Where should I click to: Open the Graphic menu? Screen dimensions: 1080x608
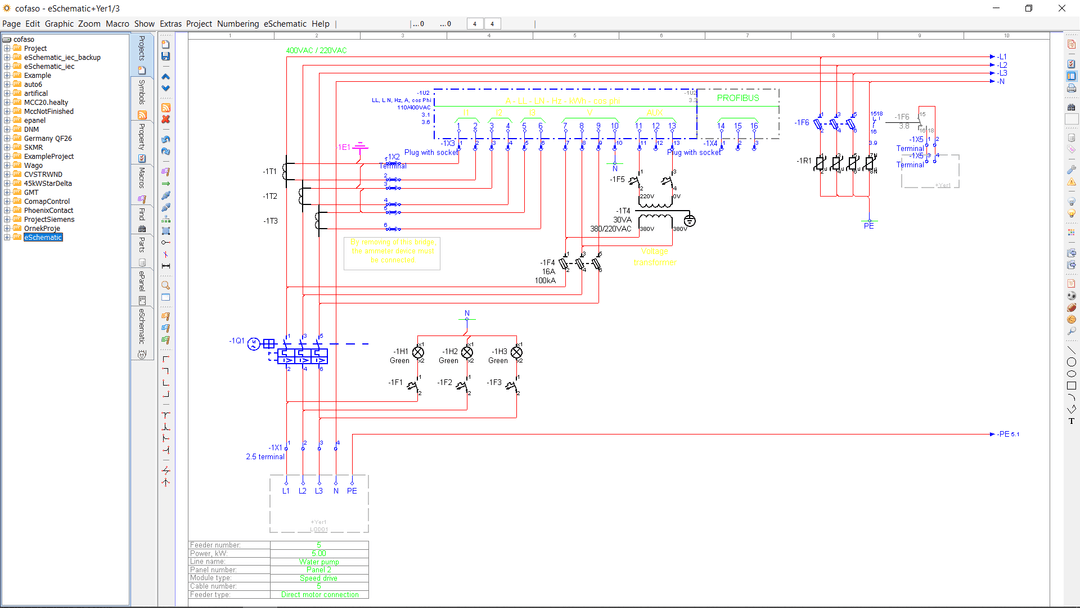[x=59, y=23]
